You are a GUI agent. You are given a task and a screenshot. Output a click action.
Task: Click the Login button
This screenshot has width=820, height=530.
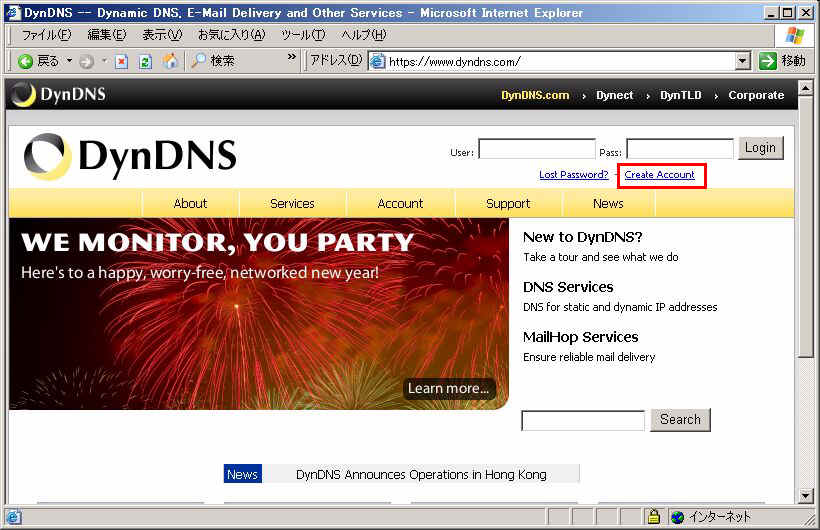tap(760, 148)
